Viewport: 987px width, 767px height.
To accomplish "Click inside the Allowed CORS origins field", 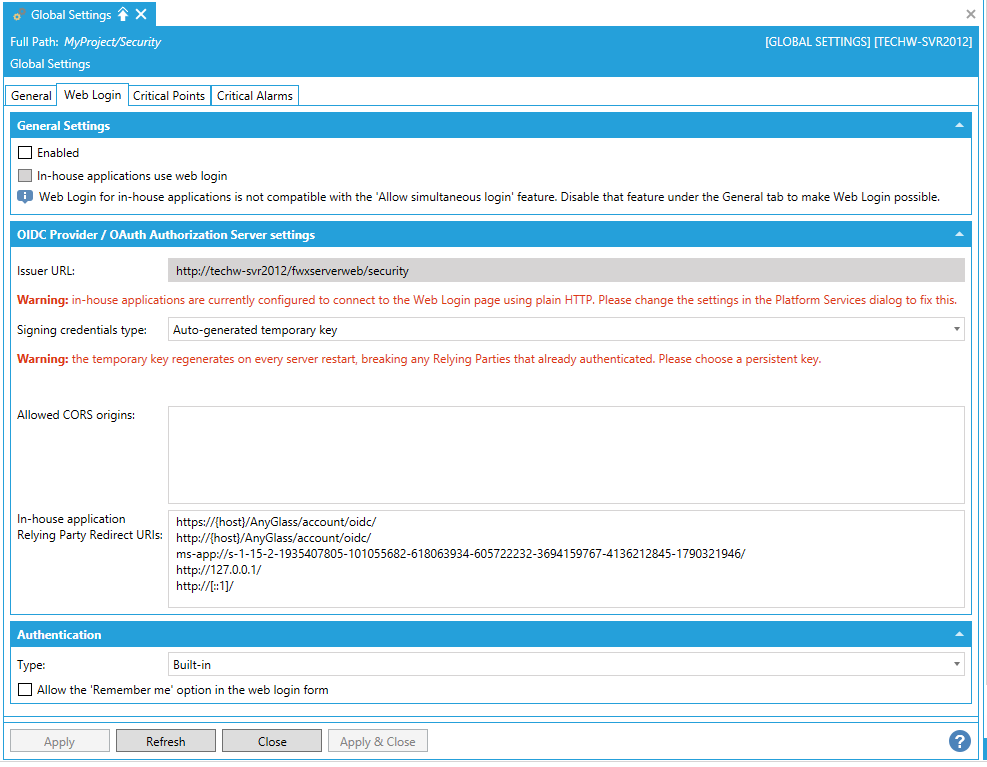I will click(565, 454).
